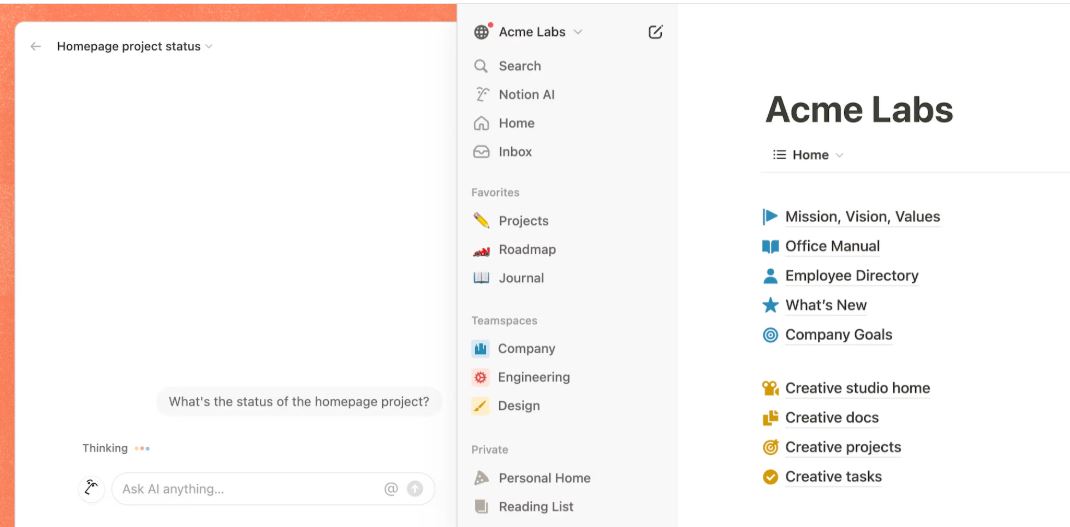1070x527 pixels.
Task: Open the Creative tasks page
Action: coord(833,477)
